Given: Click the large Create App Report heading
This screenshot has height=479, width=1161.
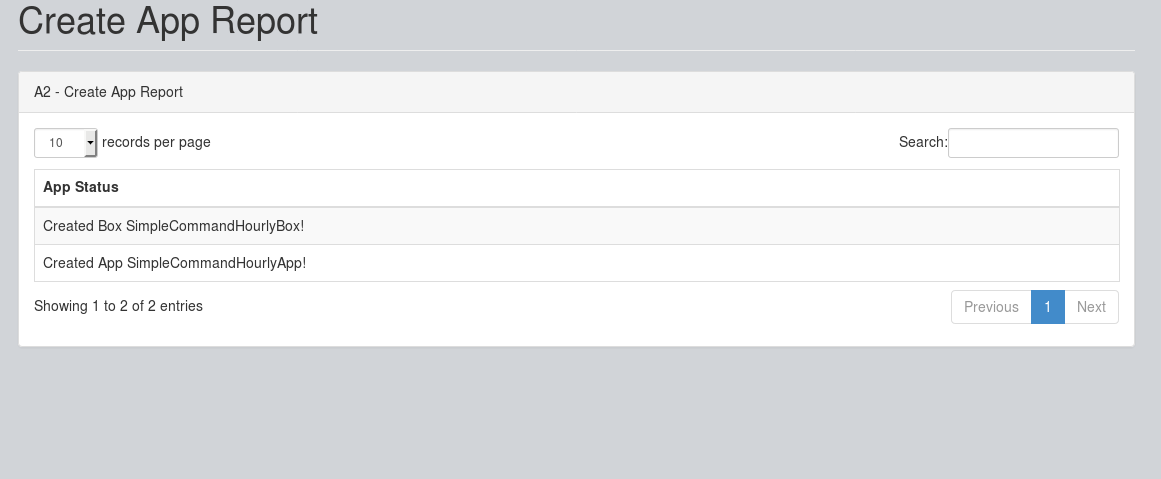Looking at the screenshot, I should click(x=168, y=21).
